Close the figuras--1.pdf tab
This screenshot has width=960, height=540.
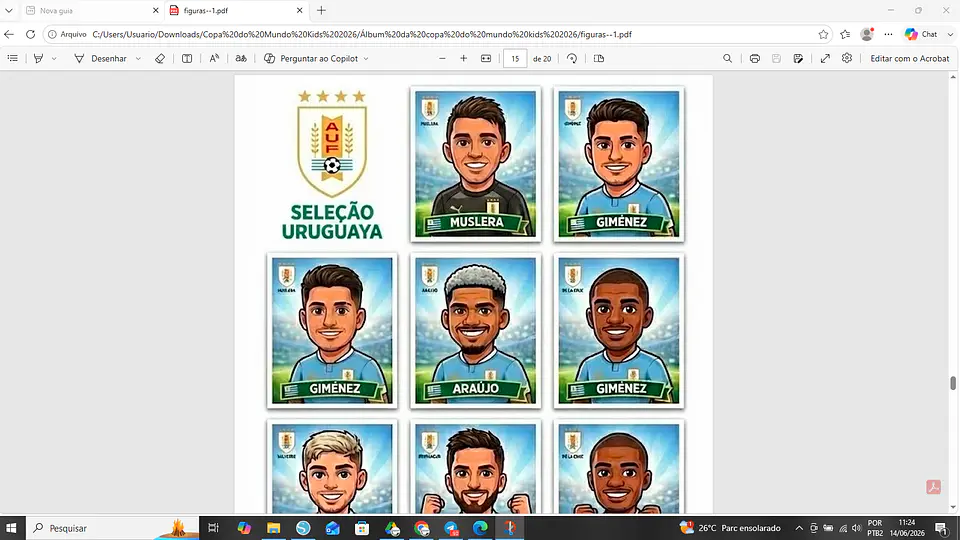tap(299, 10)
